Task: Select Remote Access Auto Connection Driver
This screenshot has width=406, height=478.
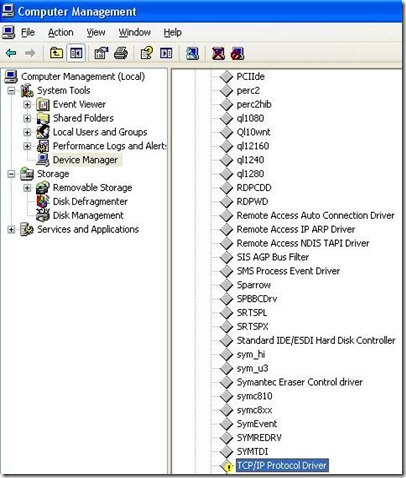Action: [x=315, y=216]
